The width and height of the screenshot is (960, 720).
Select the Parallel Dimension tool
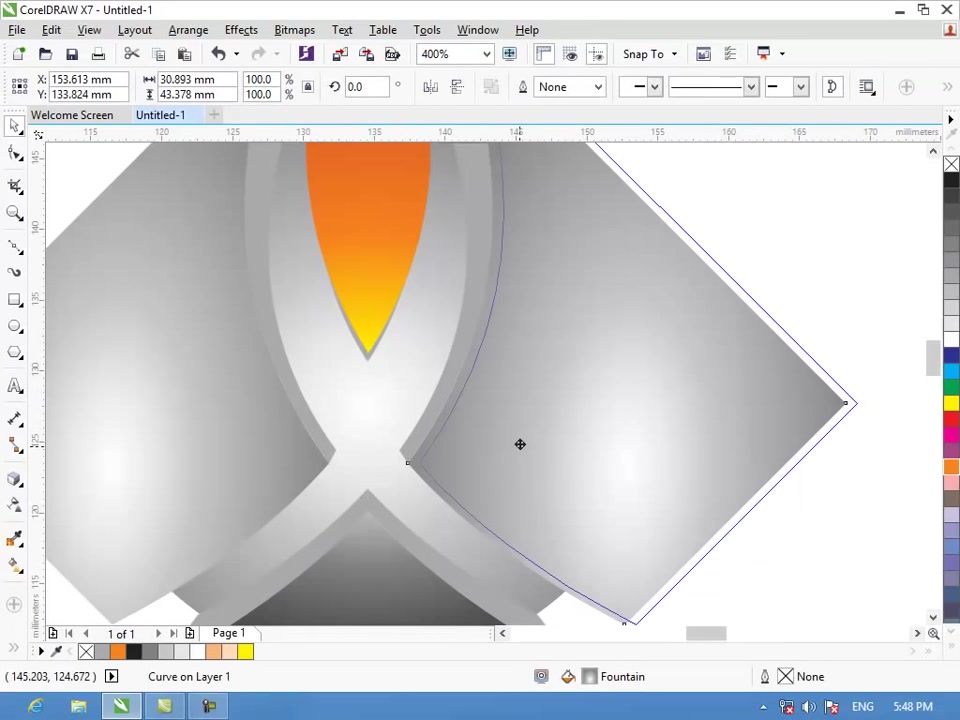(x=14, y=419)
